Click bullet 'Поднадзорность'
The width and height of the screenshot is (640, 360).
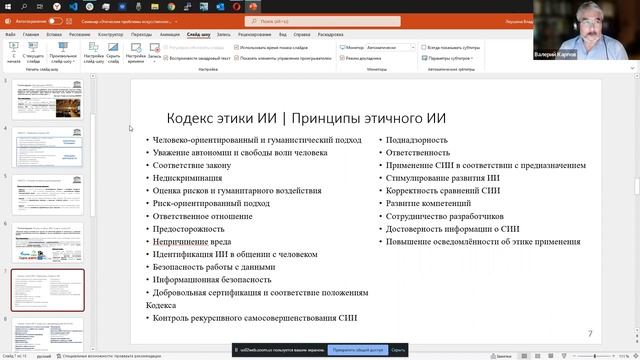pyautogui.click(x=417, y=140)
